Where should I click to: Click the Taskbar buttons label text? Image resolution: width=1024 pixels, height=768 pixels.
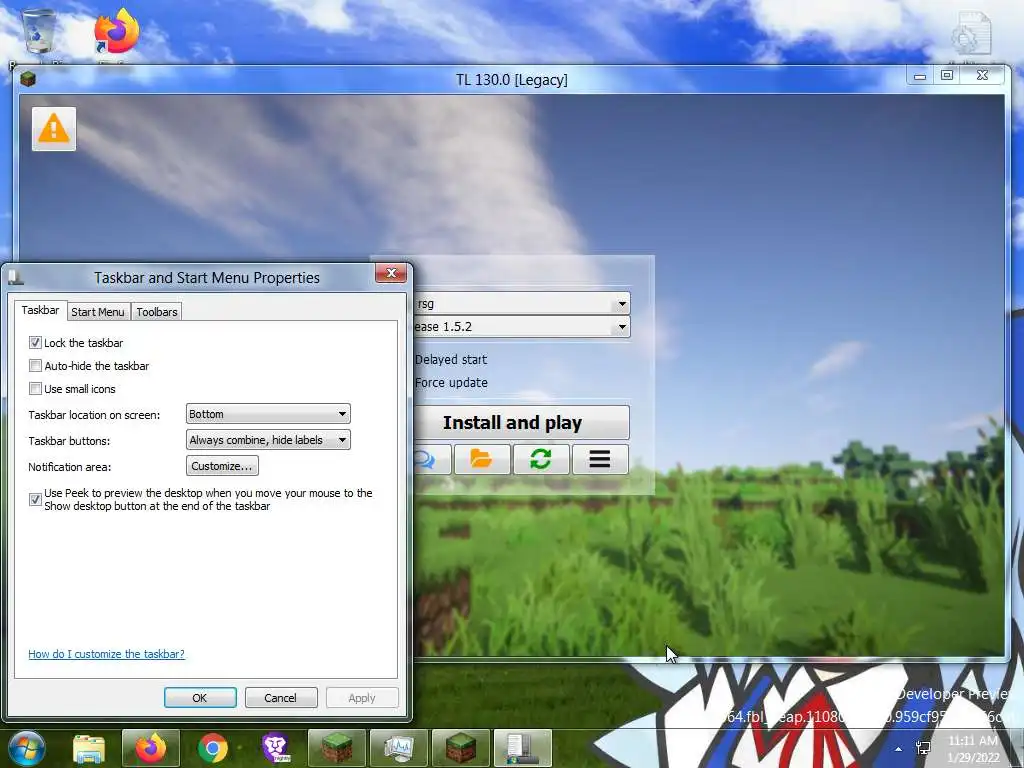pos(69,441)
